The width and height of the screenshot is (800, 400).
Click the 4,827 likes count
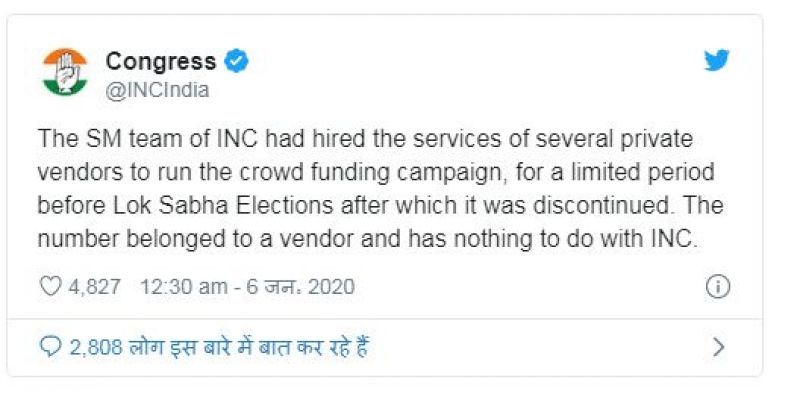pyautogui.click(x=95, y=287)
